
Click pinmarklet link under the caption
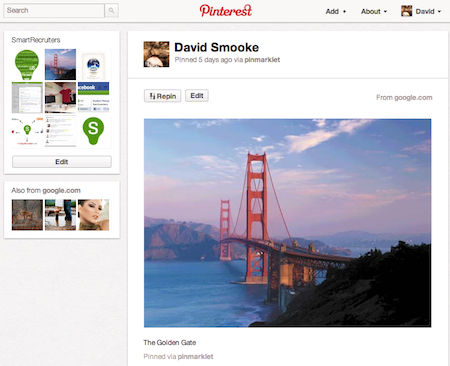click(195, 357)
